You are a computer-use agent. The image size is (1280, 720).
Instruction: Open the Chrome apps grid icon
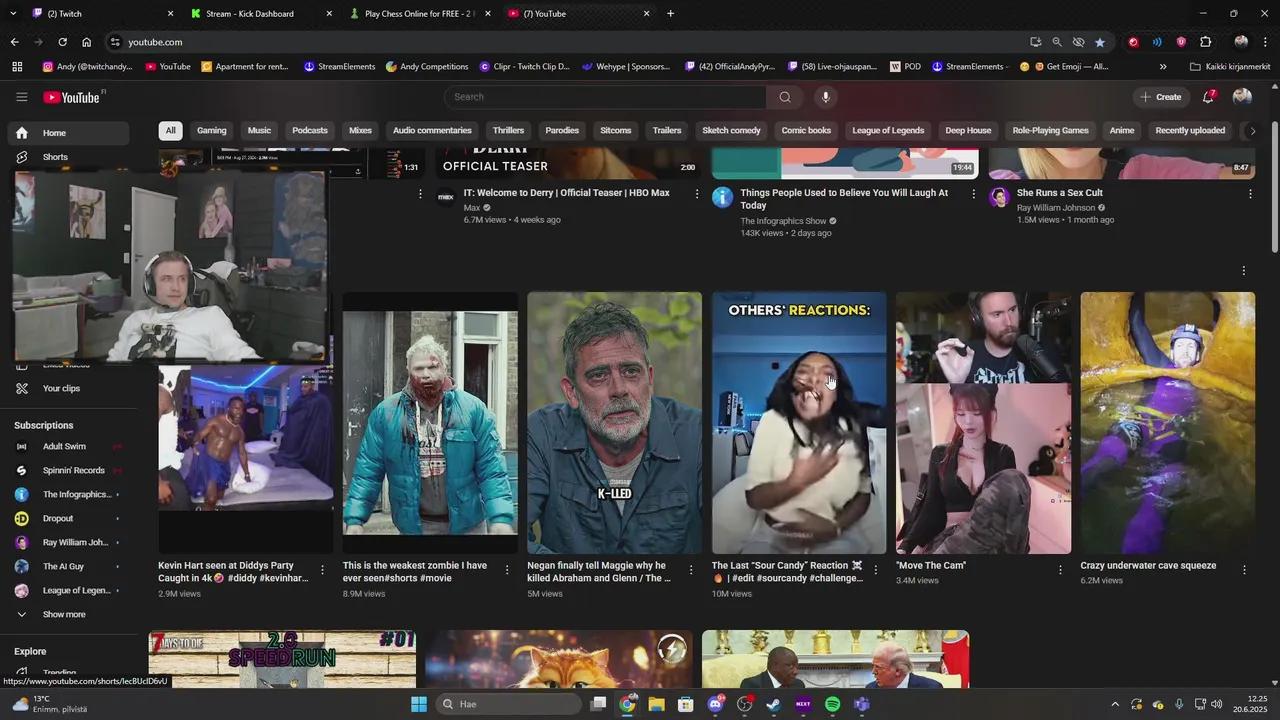[x=17, y=67]
